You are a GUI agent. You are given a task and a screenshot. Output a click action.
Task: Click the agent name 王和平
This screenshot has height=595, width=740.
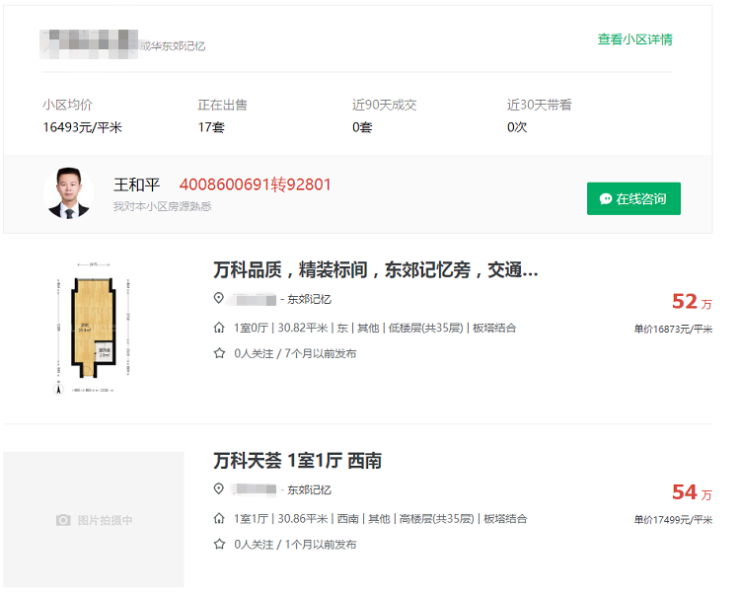136,184
